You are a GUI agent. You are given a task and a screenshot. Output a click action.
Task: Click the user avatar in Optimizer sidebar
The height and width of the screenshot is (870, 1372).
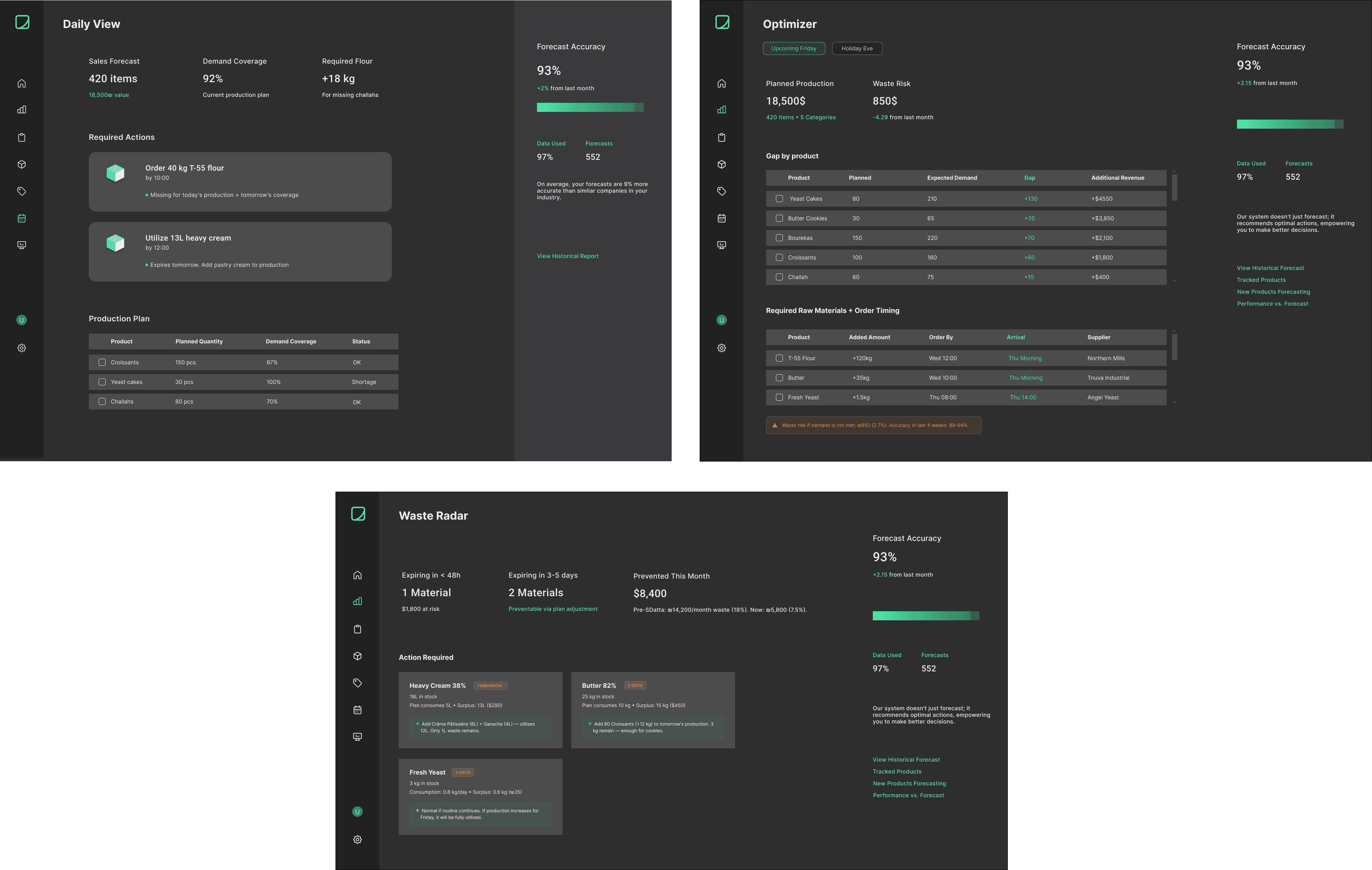point(721,320)
